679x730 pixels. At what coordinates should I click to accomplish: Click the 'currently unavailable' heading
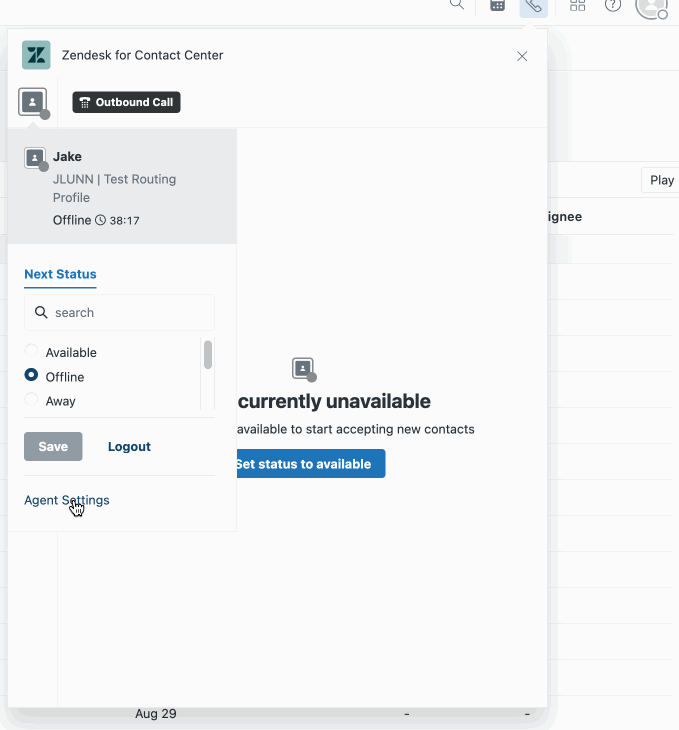click(x=334, y=401)
